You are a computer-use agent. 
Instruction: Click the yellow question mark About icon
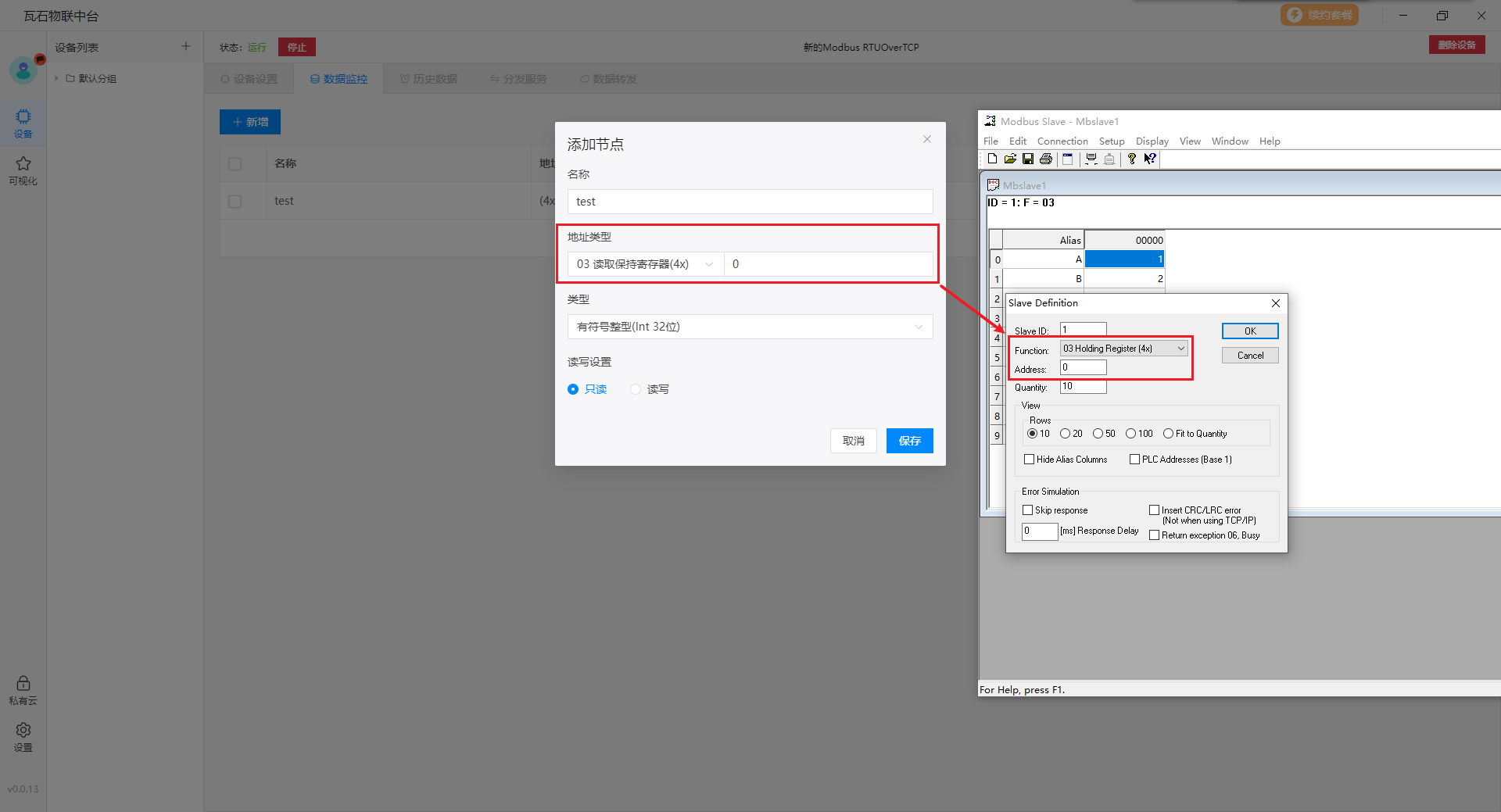coord(1131,159)
